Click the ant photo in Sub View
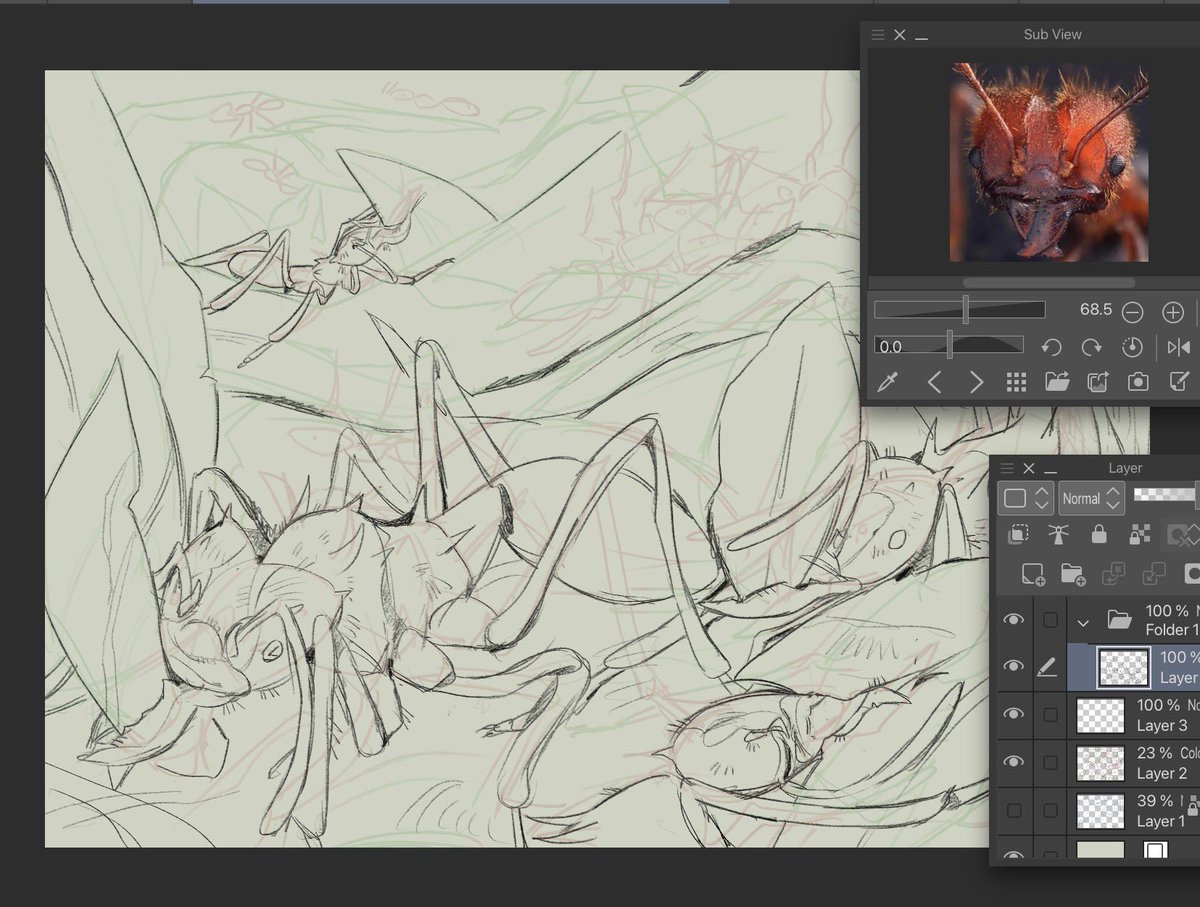The width and height of the screenshot is (1200, 907). click(x=1049, y=161)
